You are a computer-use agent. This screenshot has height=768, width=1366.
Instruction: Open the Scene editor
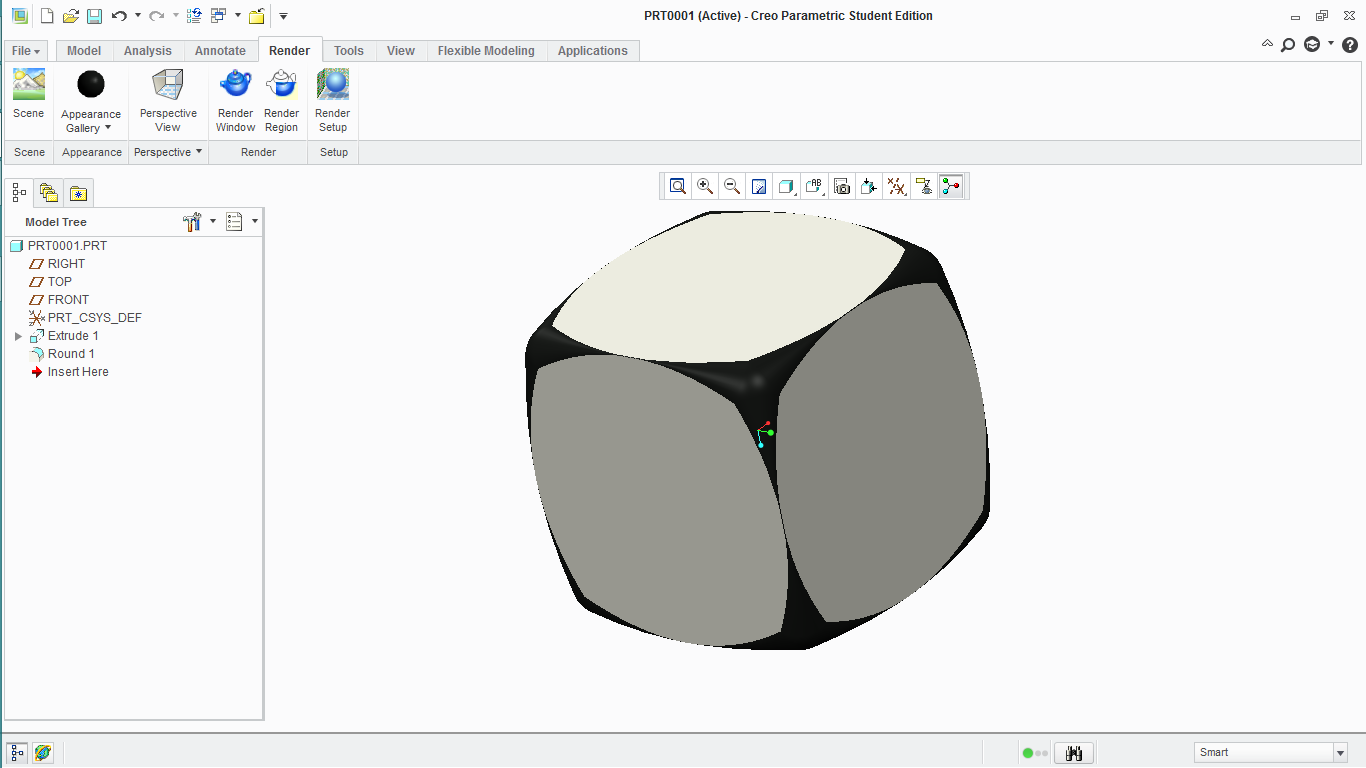click(29, 95)
